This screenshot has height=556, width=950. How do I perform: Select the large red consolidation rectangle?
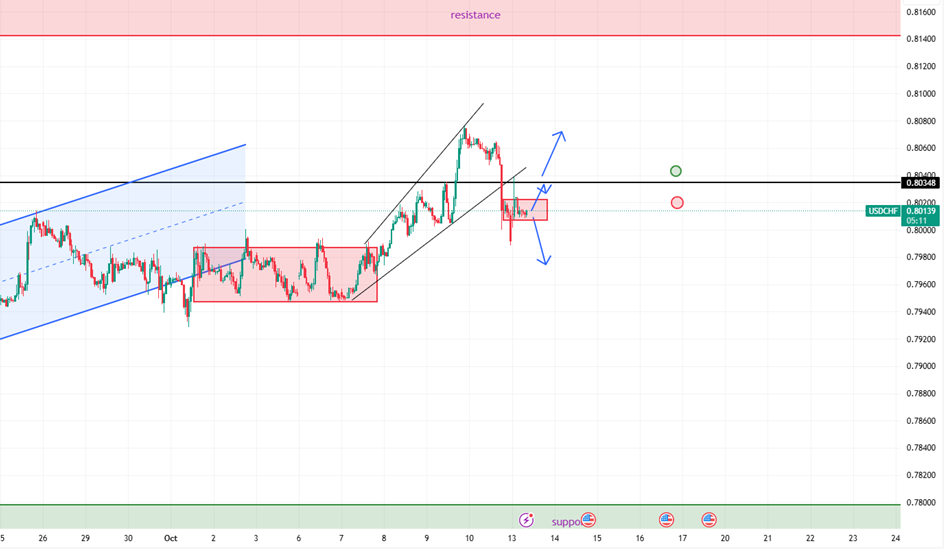pos(285,275)
